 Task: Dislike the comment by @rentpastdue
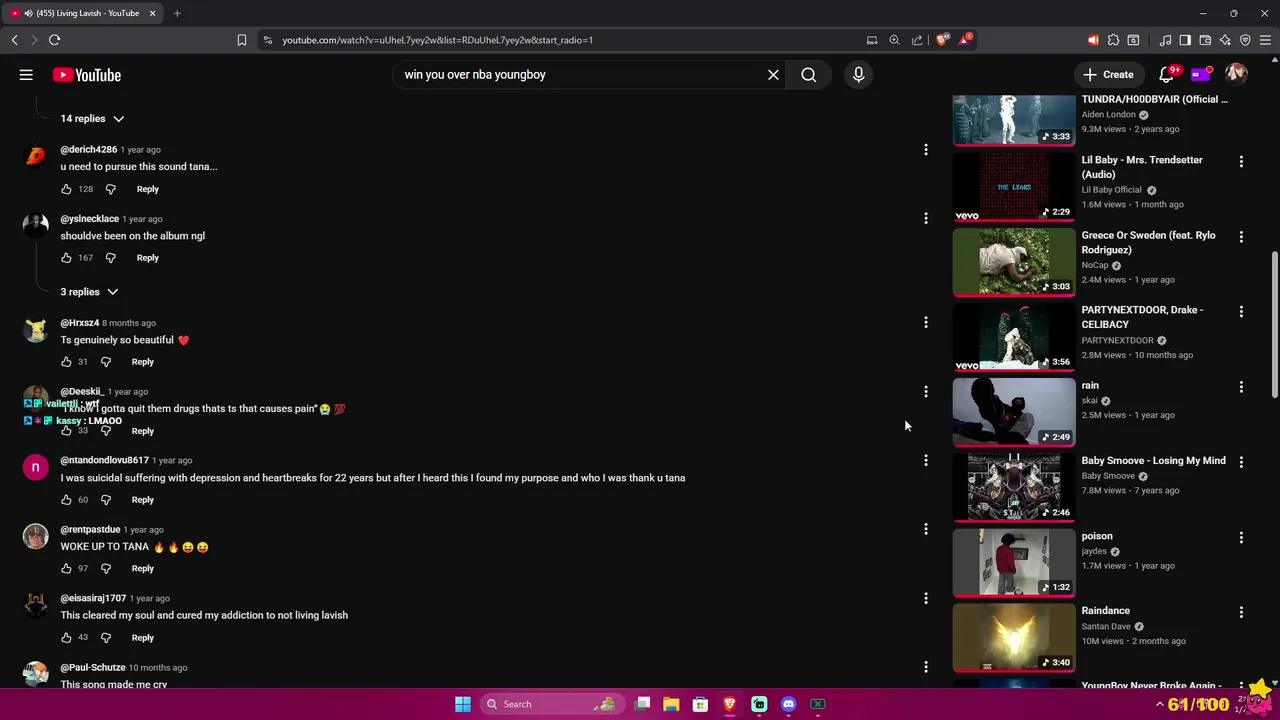[106, 569]
